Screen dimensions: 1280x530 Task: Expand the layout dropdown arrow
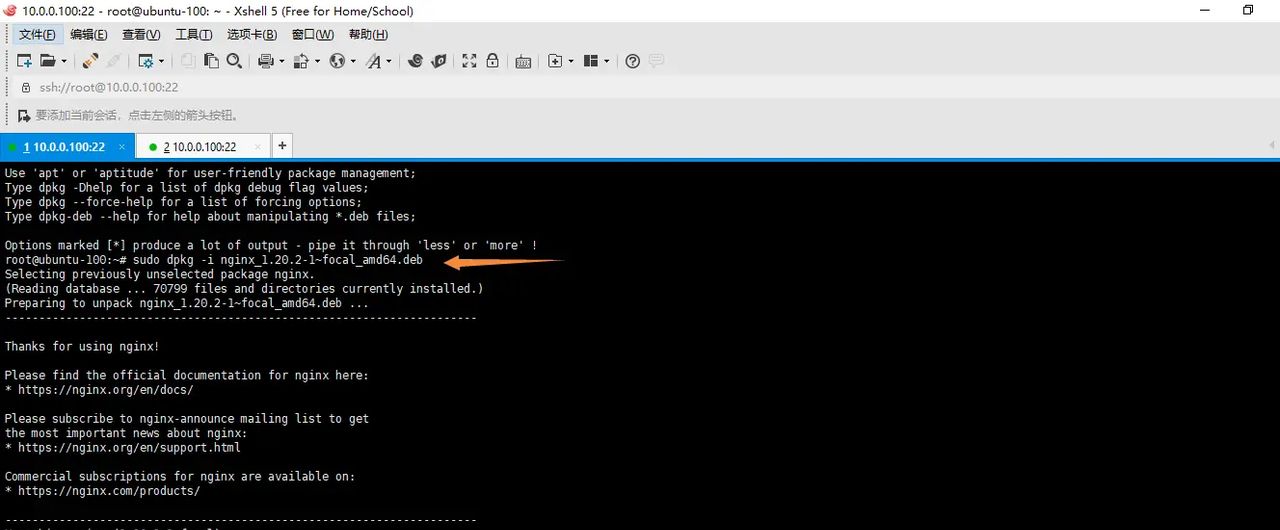606,62
